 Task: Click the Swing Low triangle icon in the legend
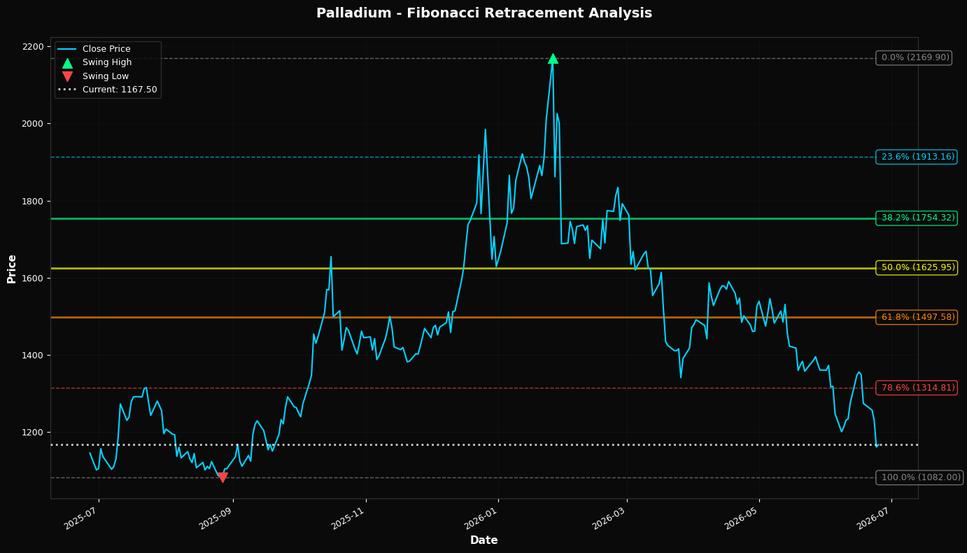pyautogui.click(x=67, y=76)
